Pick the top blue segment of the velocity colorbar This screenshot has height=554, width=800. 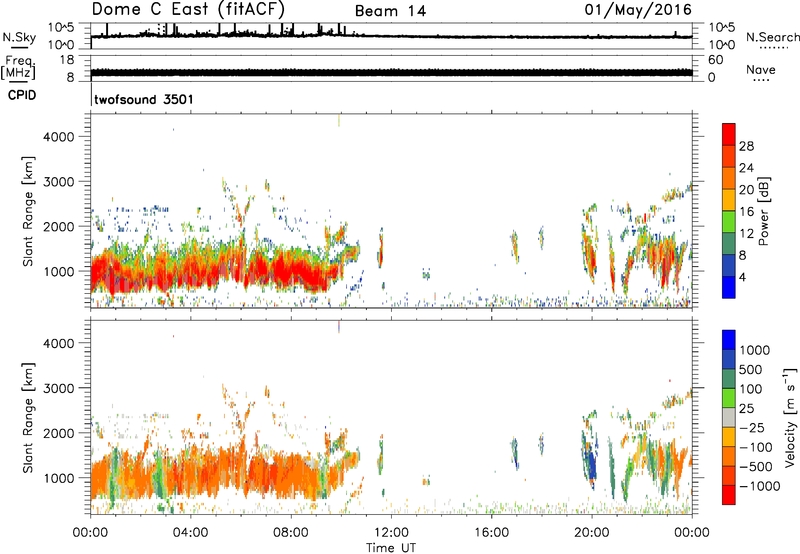pyautogui.click(x=729, y=340)
